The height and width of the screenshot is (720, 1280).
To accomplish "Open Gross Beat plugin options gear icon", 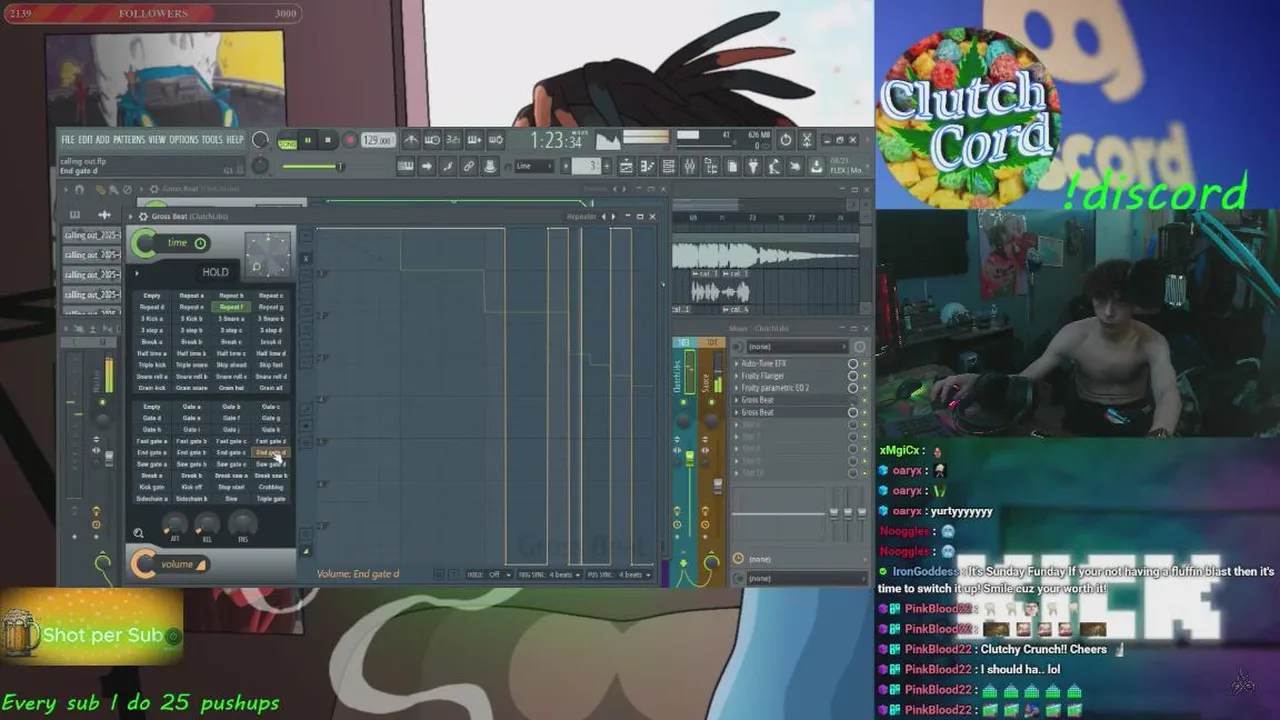I will [143, 216].
